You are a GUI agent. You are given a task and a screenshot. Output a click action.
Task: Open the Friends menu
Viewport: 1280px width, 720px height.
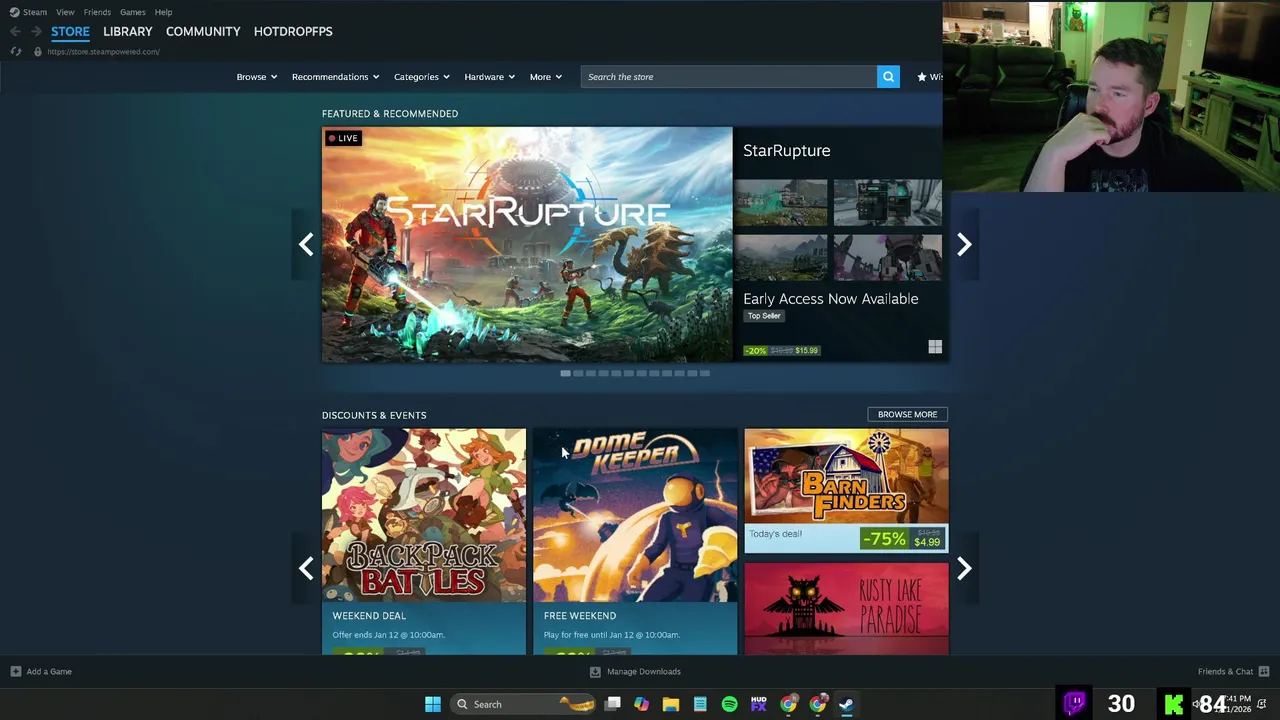tap(97, 12)
